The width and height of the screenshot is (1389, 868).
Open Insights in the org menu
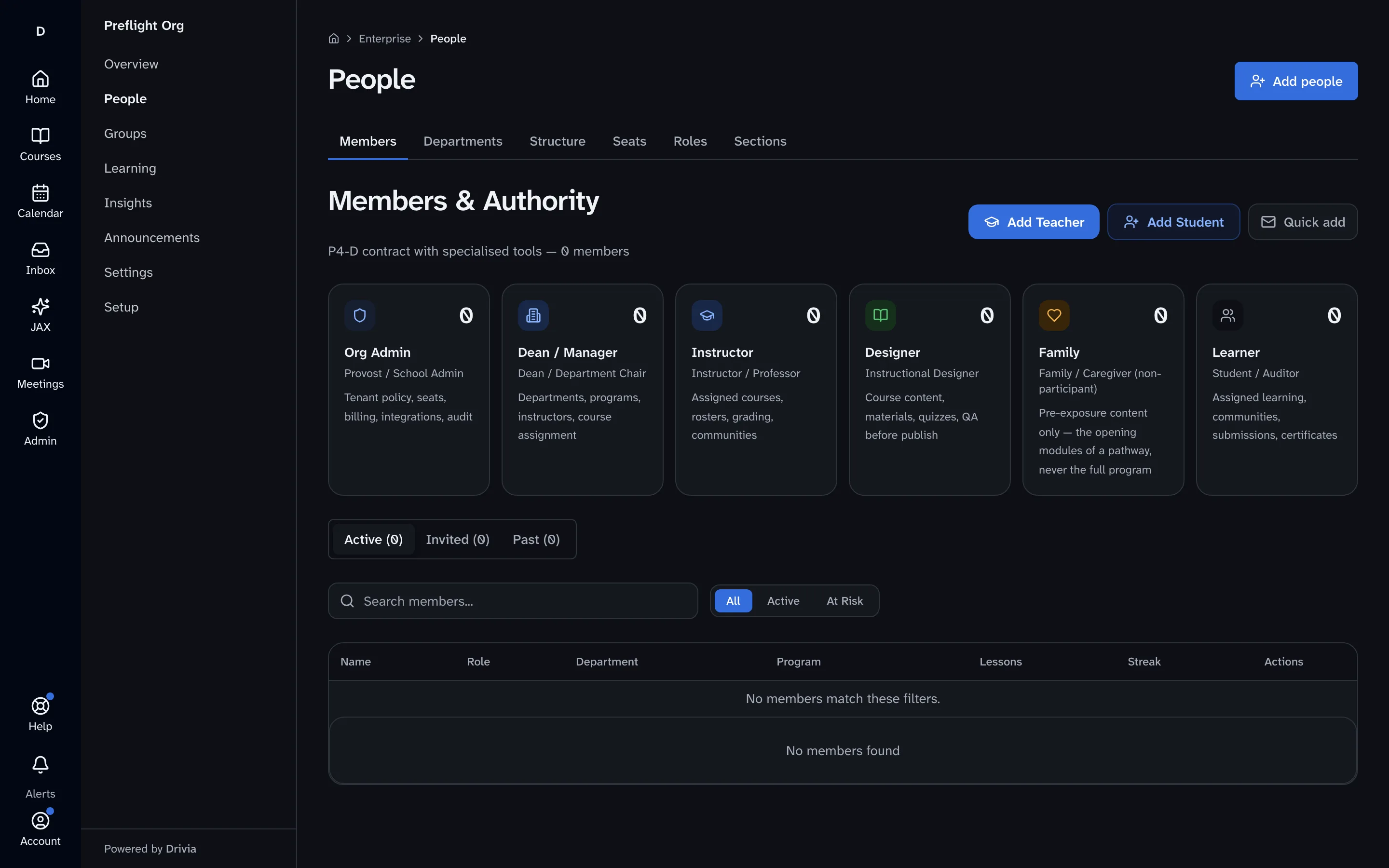[128, 203]
